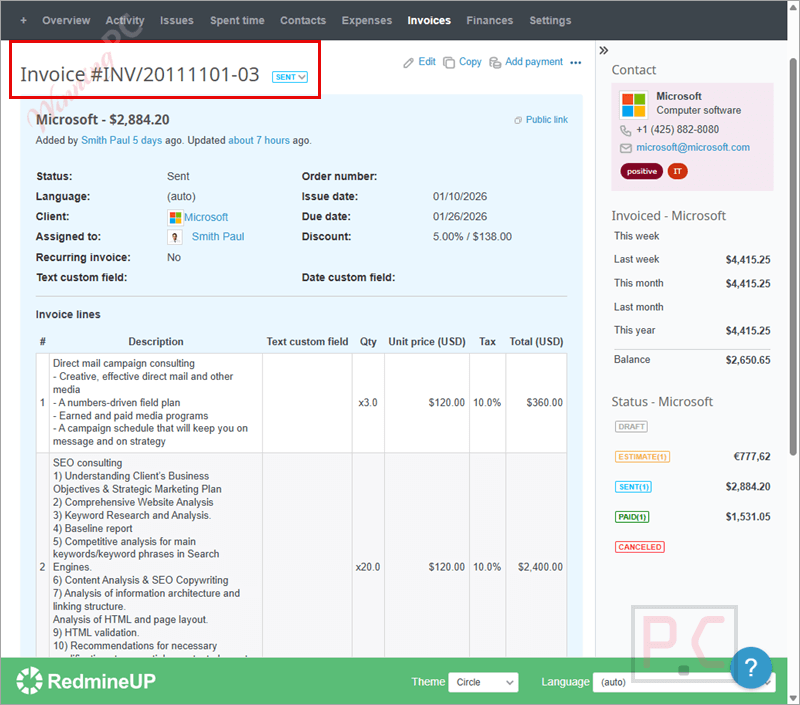Image resolution: width=800 pixels, height=705 pixels.
Task: Select the Invoices tab
Action: click(429, 20)
